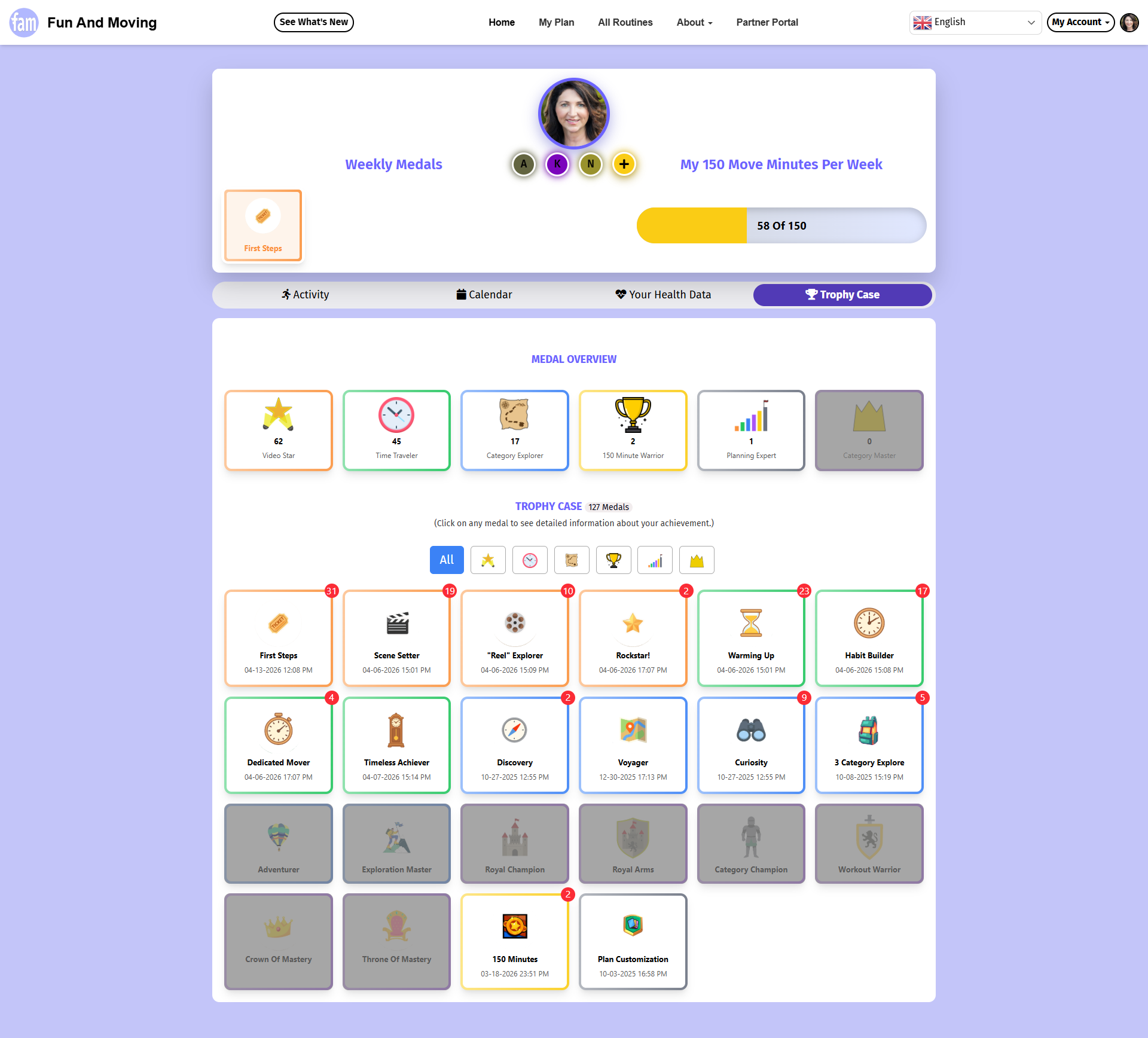Viewport: 1148px width, 1038px height.
Task: Click the yellow plus add-member icon
Action: click(x=624, y=164)
